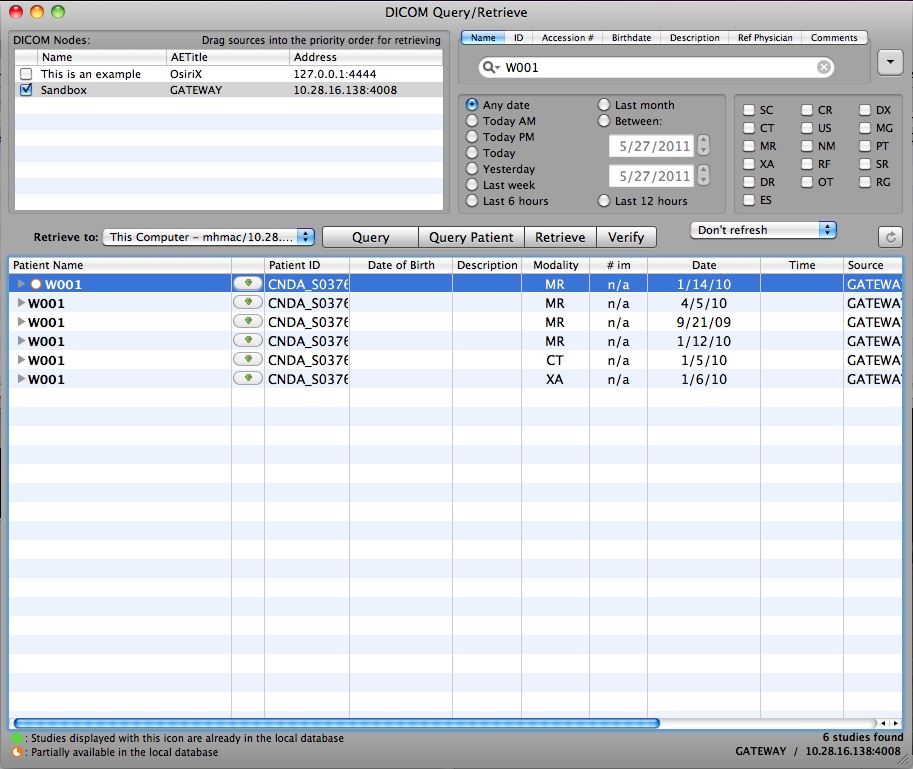Clear the search field with X icon
Screen dimensions: 913x769
tap(823, 67)
